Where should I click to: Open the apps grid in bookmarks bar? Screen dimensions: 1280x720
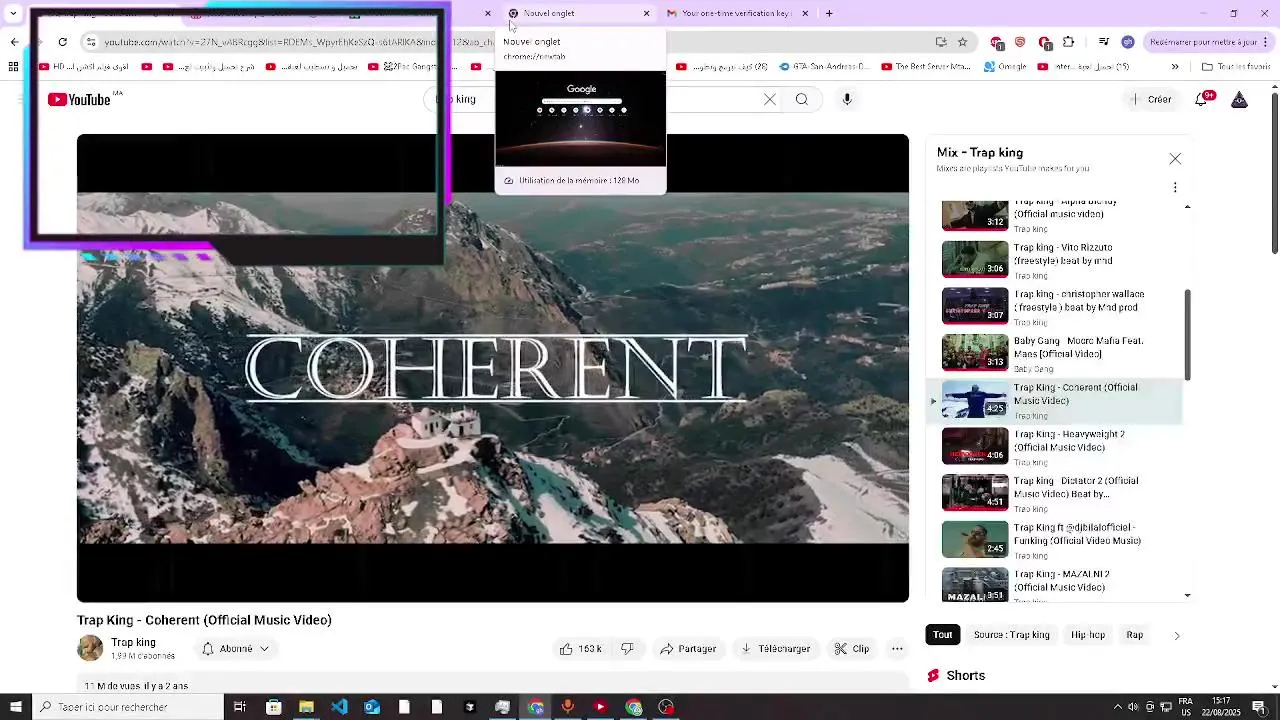[x=13, y=67]
